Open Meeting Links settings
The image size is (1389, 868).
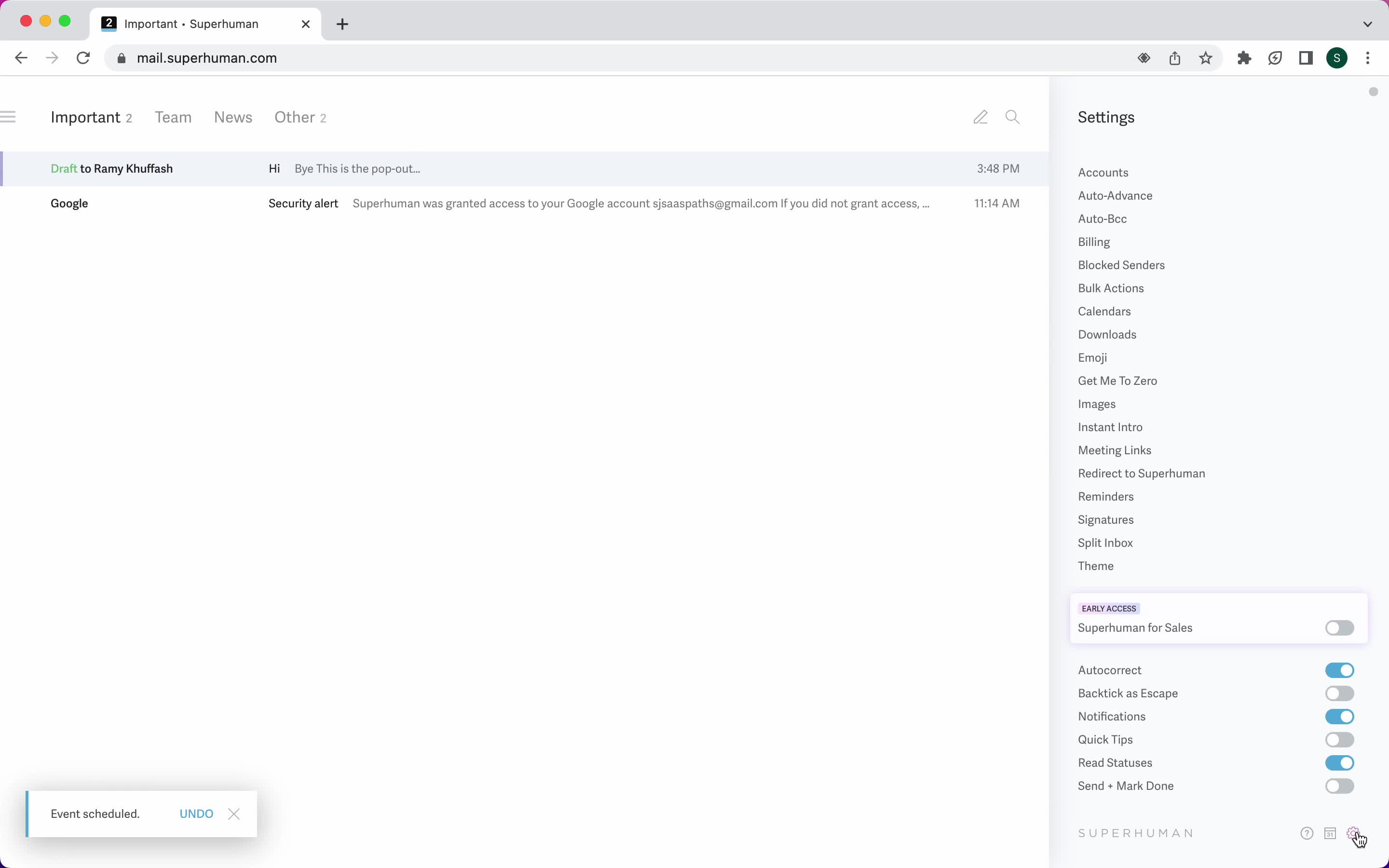click(x=1114, y=450)
